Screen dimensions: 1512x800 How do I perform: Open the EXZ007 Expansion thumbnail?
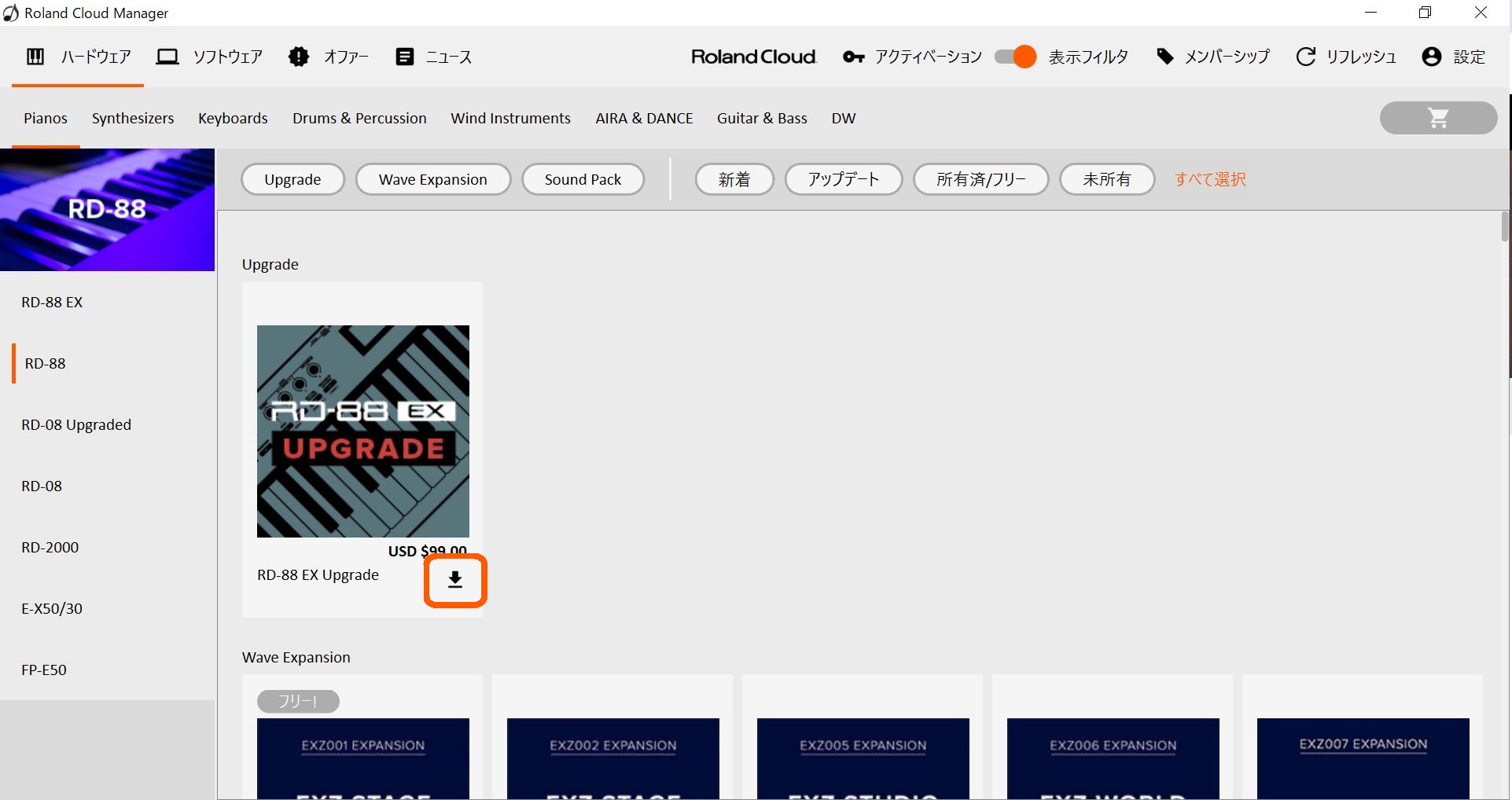click(1363, 759)
